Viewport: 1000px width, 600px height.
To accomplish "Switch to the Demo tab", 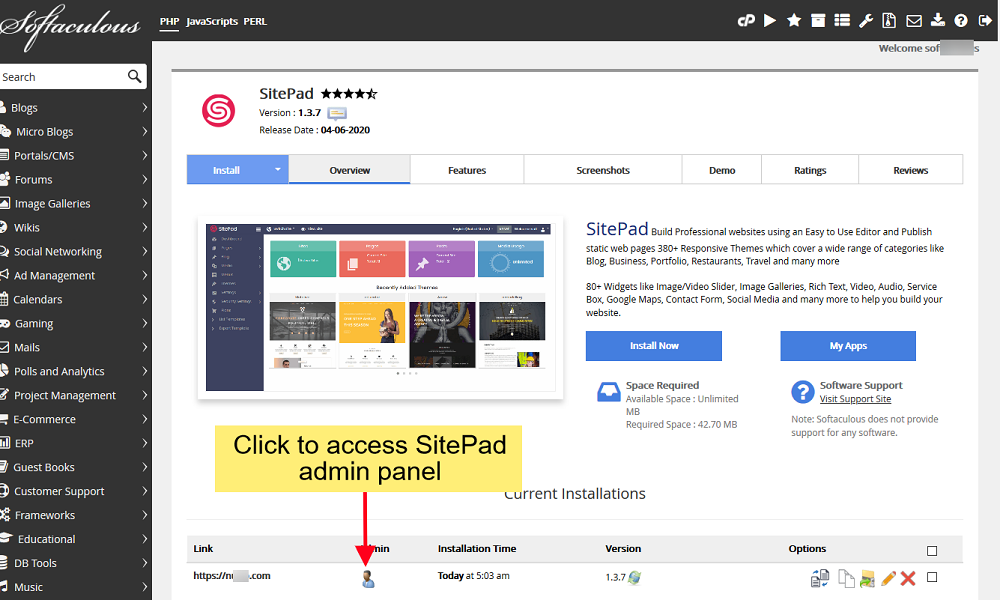I will tap(722, 170).
